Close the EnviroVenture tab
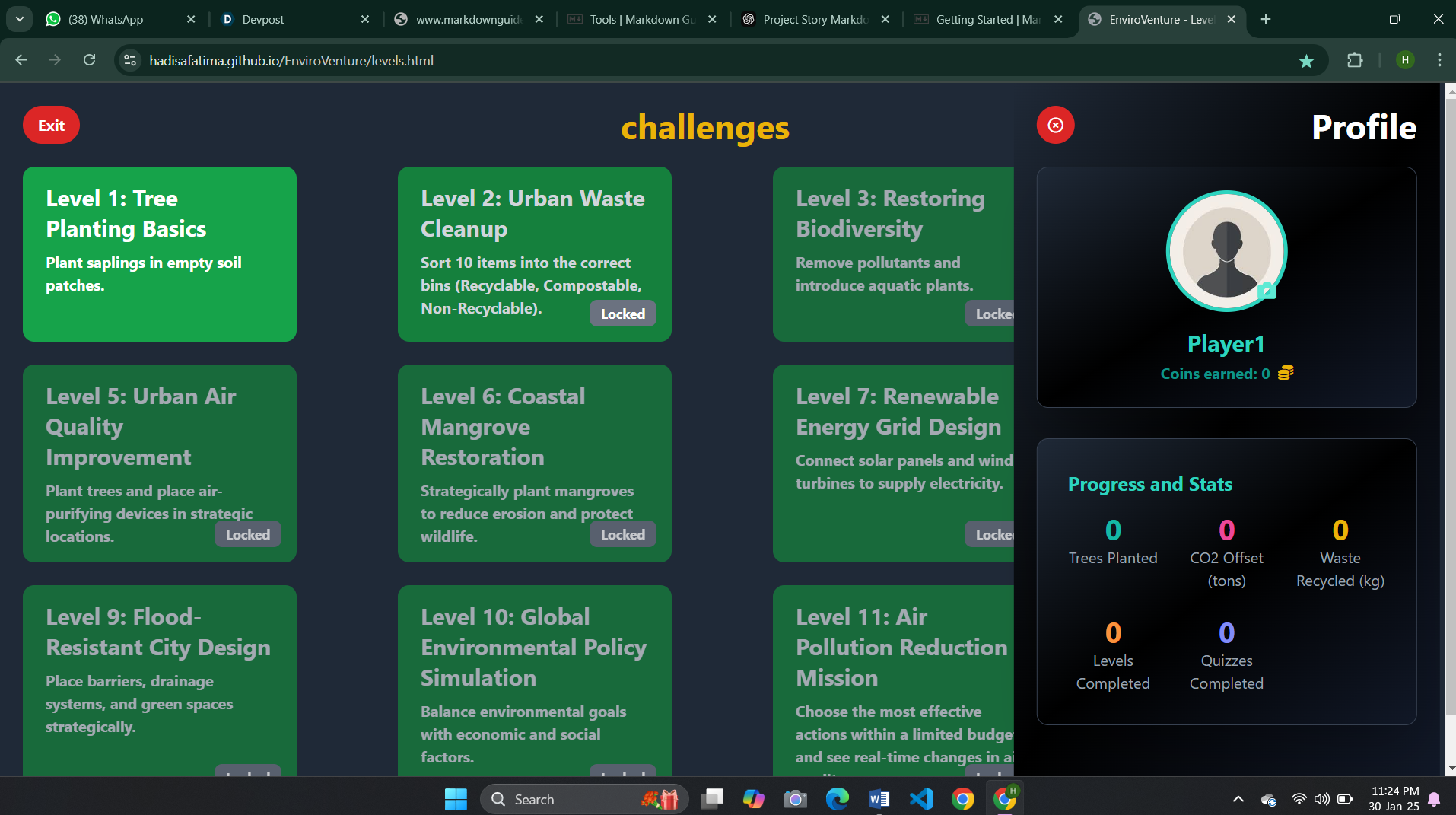Viewport: 1456px width, 815px height. pos(1232,19)
